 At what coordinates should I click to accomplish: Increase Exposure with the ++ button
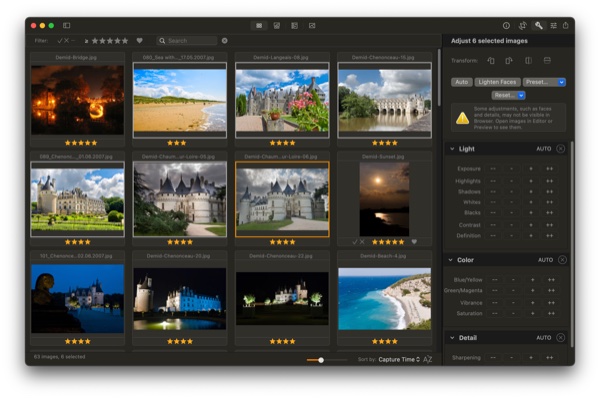pyautogui.click(x=549, y=169)
